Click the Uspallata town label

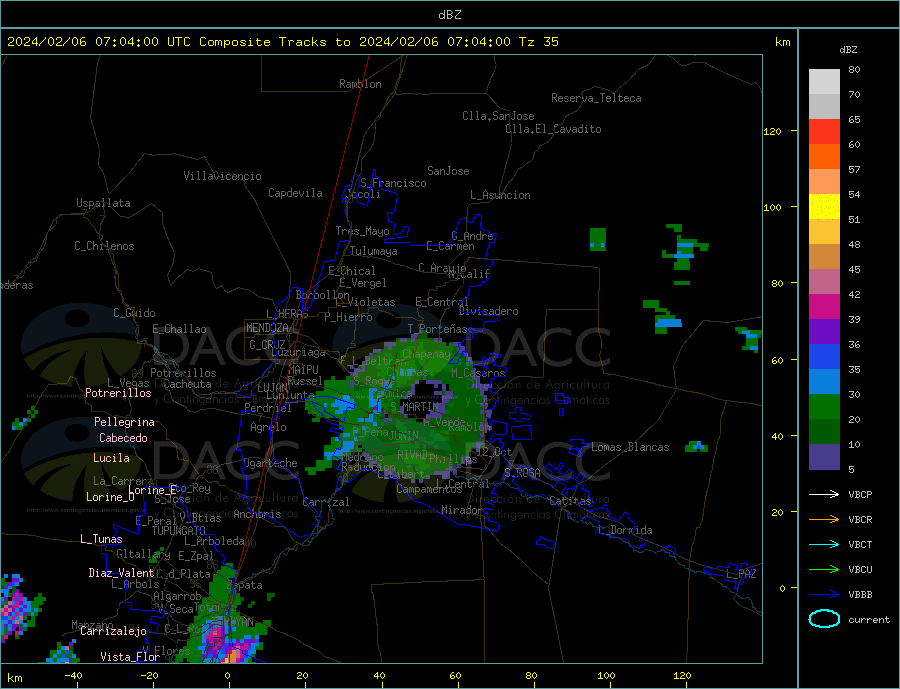pyautogui.click(x=103, y=203)
